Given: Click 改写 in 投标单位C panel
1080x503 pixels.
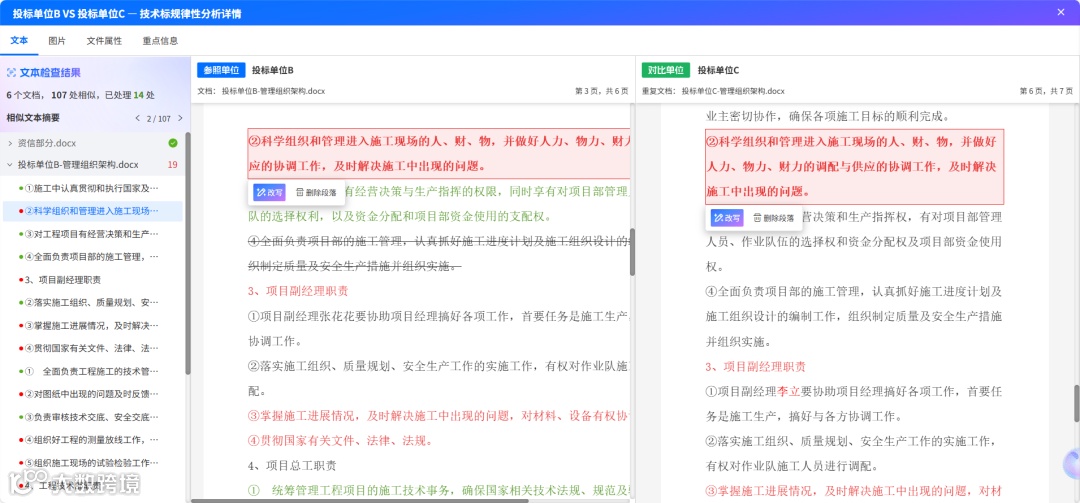Looking at the screenshot, I should coord(727,218).
